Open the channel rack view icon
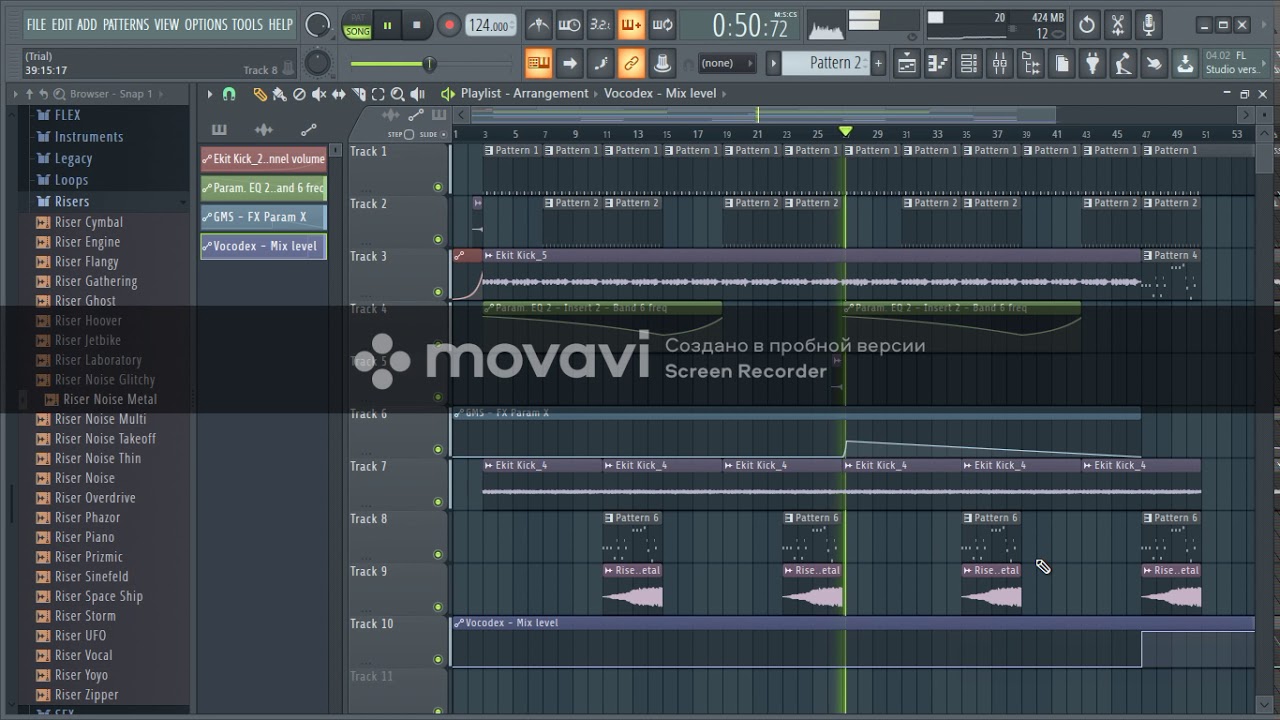Viewport: 1280px width, 720px height. [968, 64]
